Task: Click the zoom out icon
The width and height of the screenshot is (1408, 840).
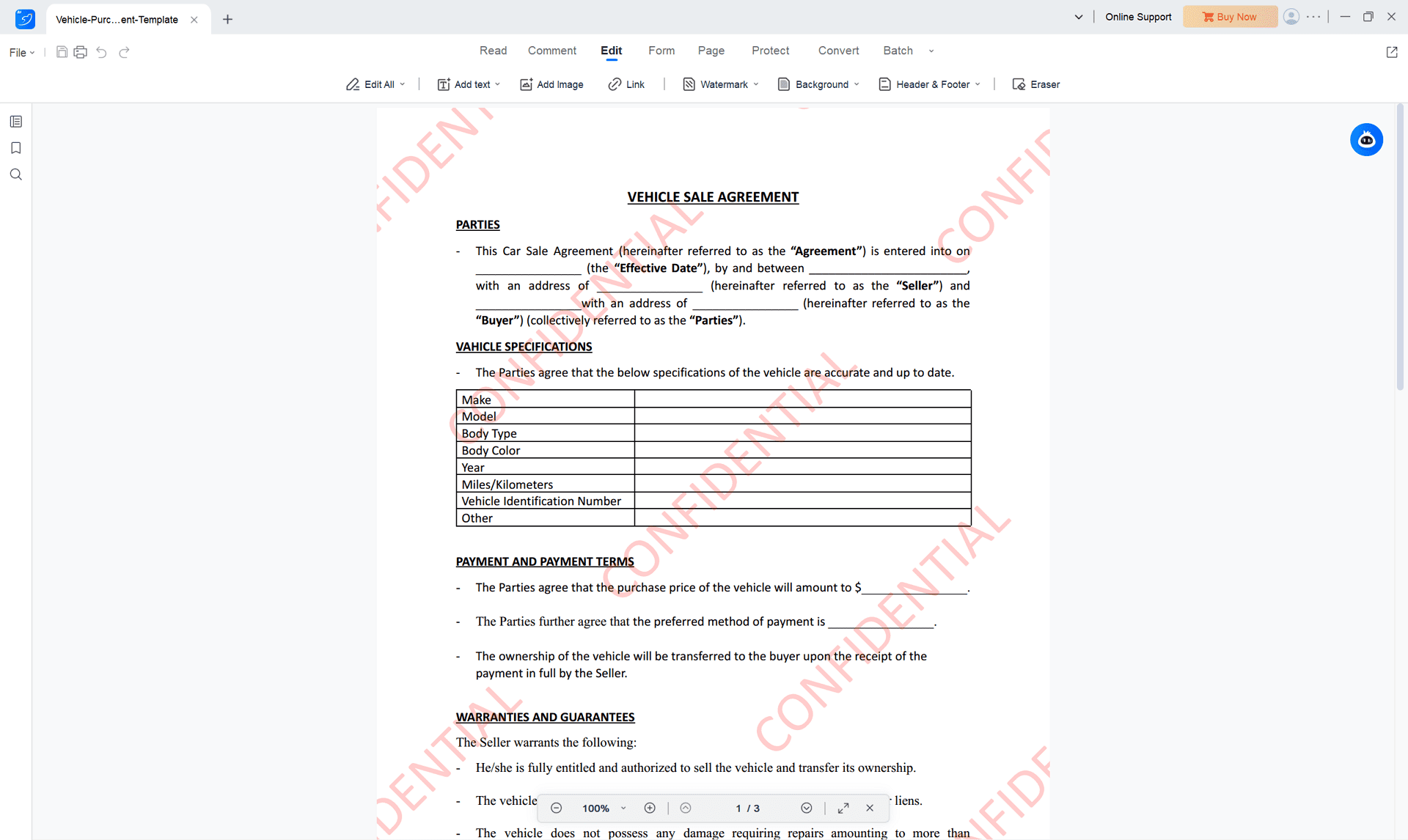Action: pyautogui.click(x=558, y=808)
